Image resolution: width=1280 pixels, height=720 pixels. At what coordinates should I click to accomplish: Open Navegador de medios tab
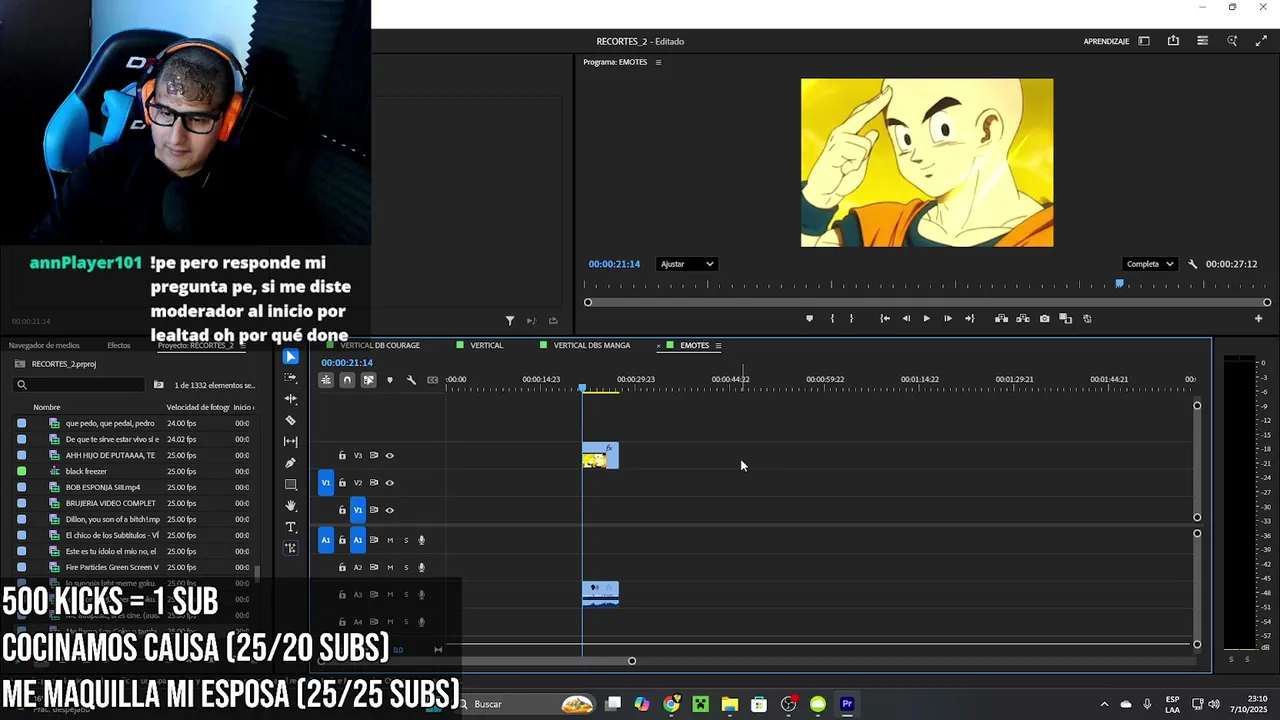coord(44,346)
